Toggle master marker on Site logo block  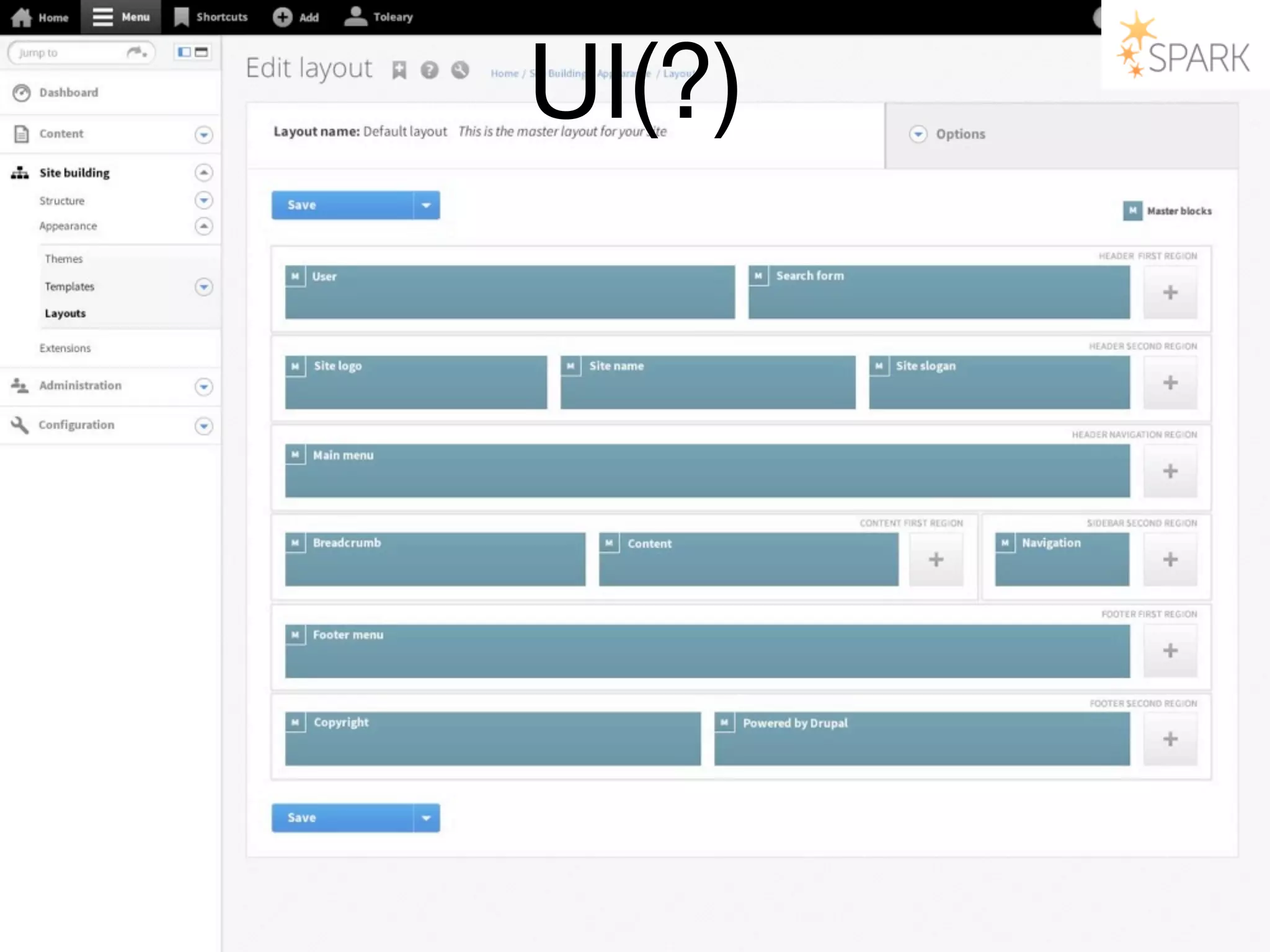[x=295, y=366]
